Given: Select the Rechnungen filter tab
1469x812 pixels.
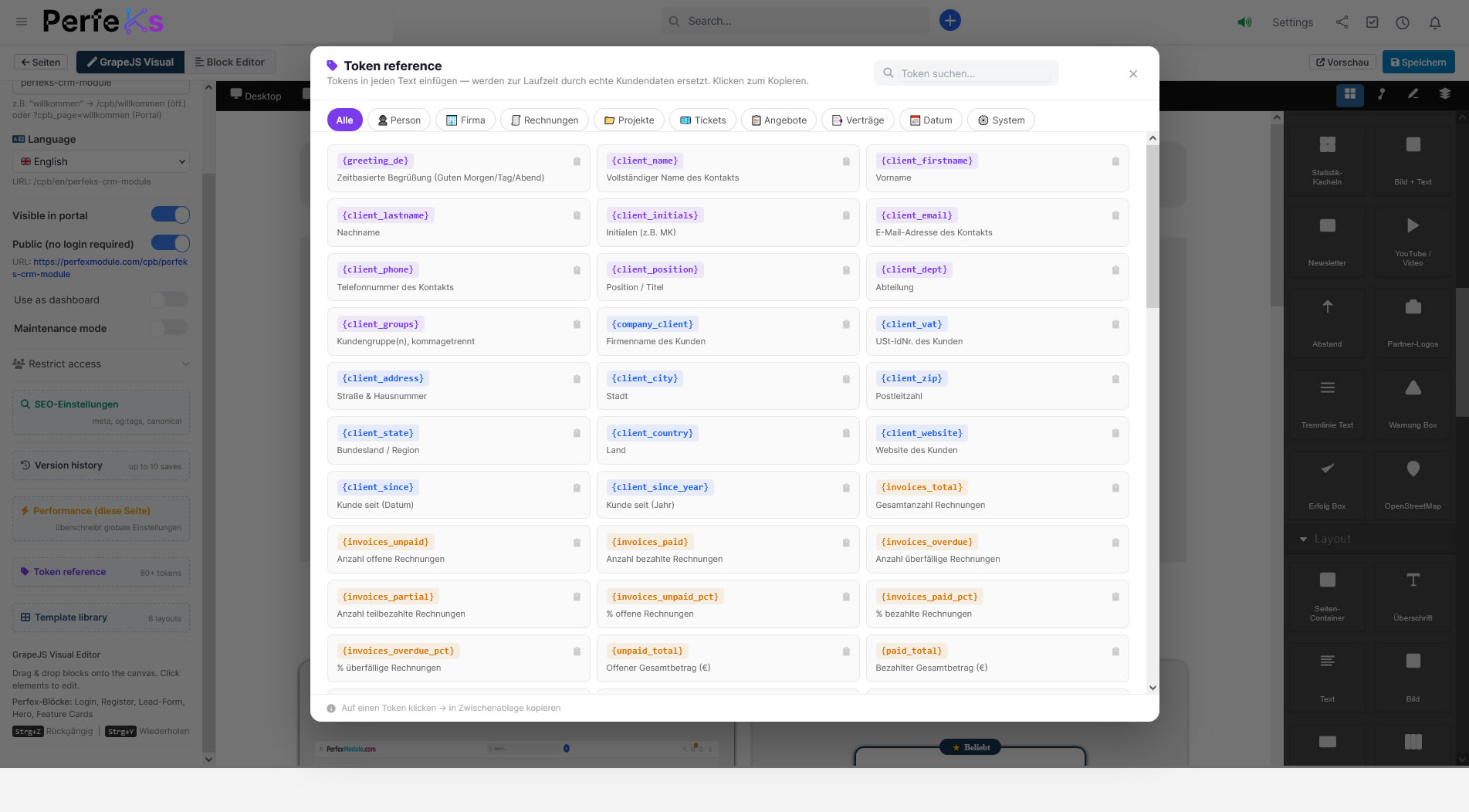Looking at the screenshot, I should point(544,120).
